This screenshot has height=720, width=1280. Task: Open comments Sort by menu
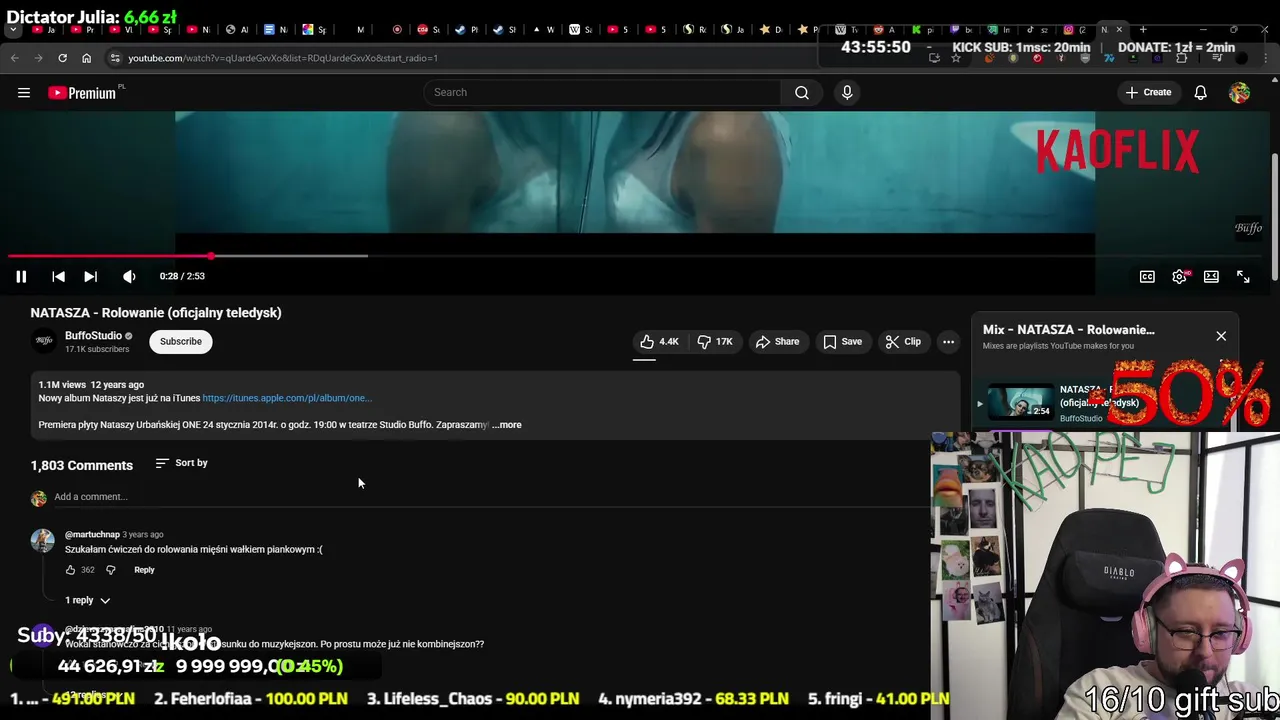182,463
